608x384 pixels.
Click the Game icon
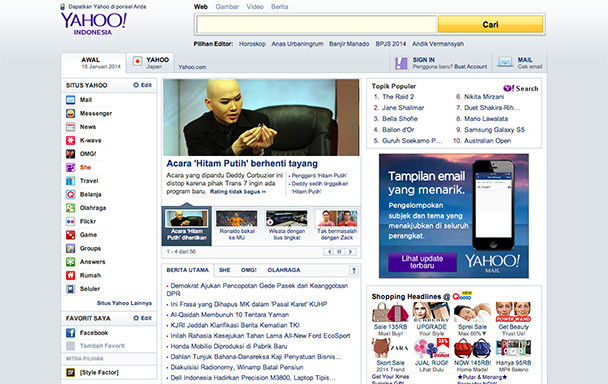pos(71,235)
